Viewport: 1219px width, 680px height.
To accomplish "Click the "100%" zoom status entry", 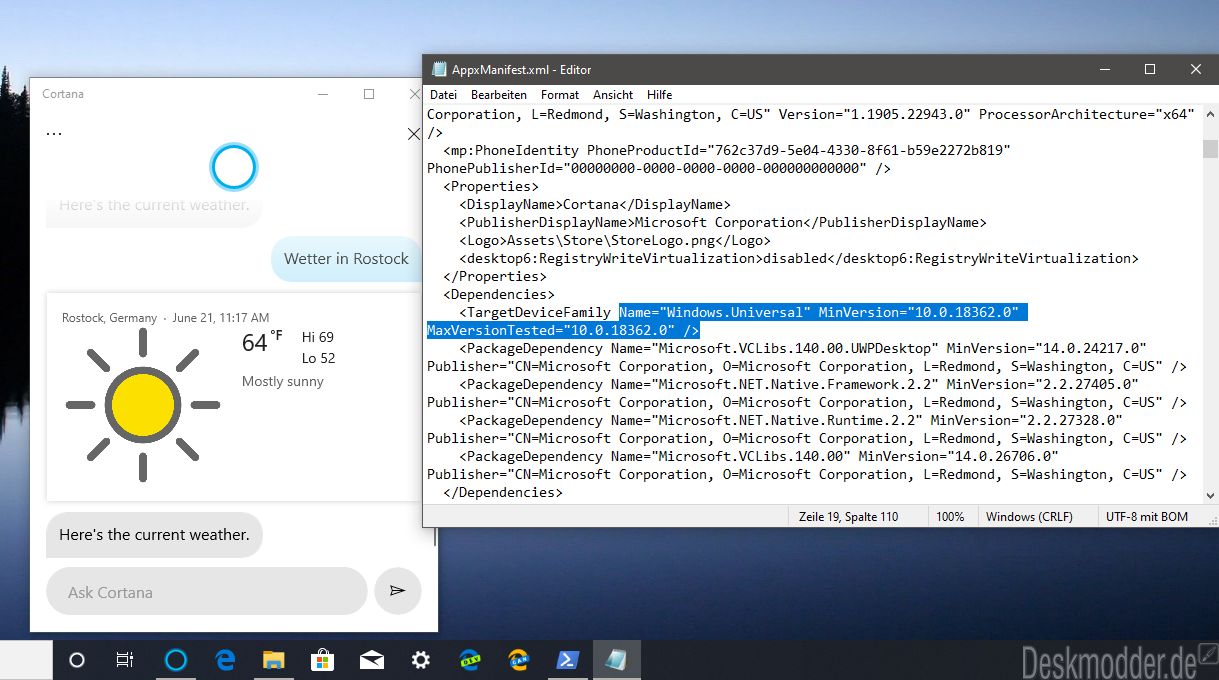I will point(950,517).
